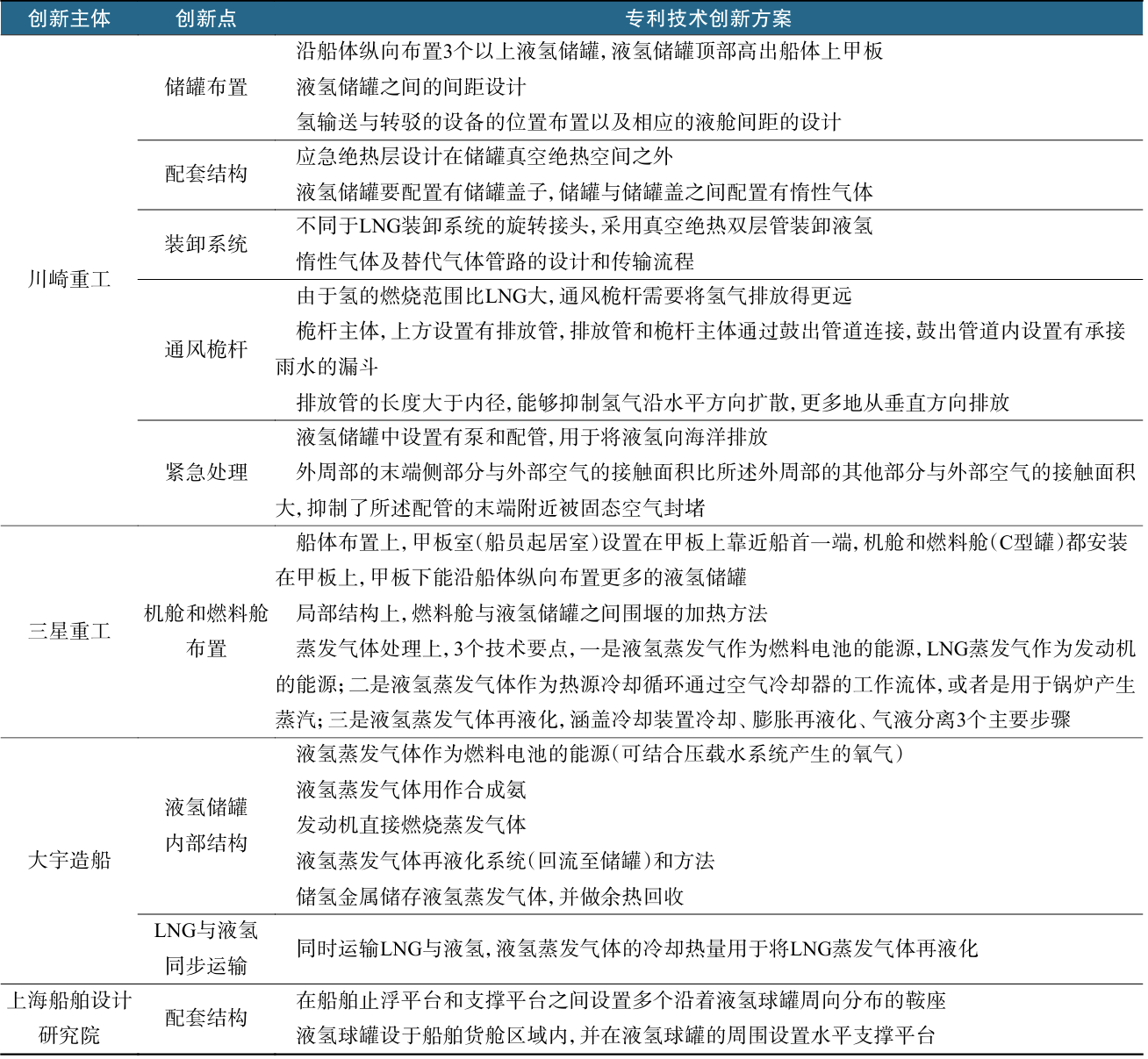Image resolution: width=1148 pixels, height=1059 pixels.
Task: Select the '专利技术创新方案' column header
Action: pos(707,18)
